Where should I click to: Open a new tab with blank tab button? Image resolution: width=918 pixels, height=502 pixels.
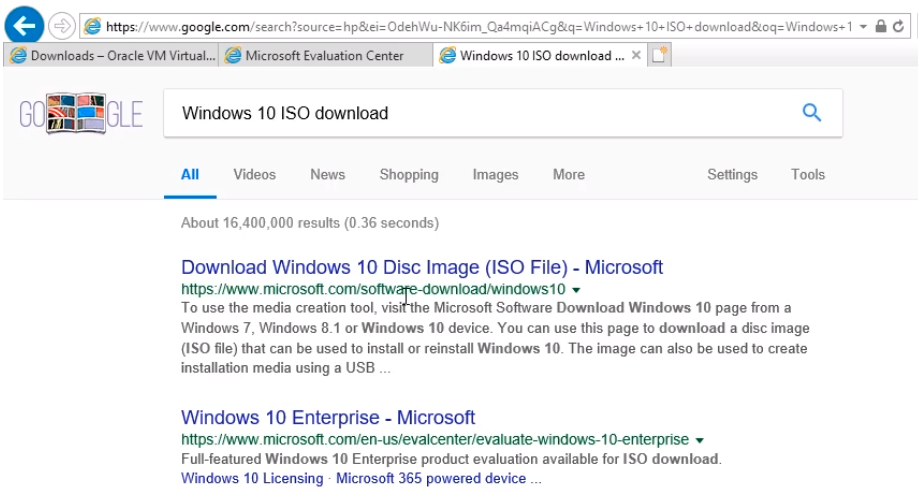[659, 55]
